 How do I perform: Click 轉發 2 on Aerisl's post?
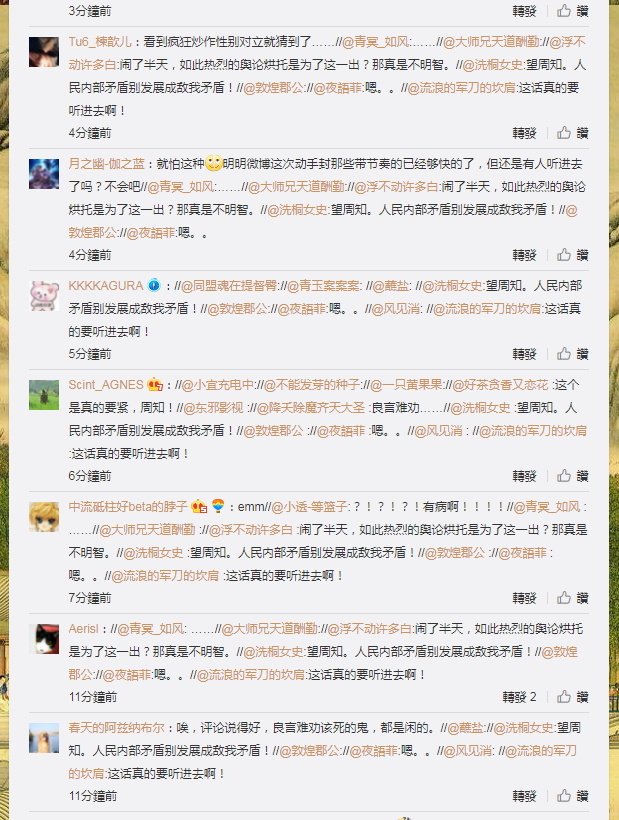click(x=519, y=697)
